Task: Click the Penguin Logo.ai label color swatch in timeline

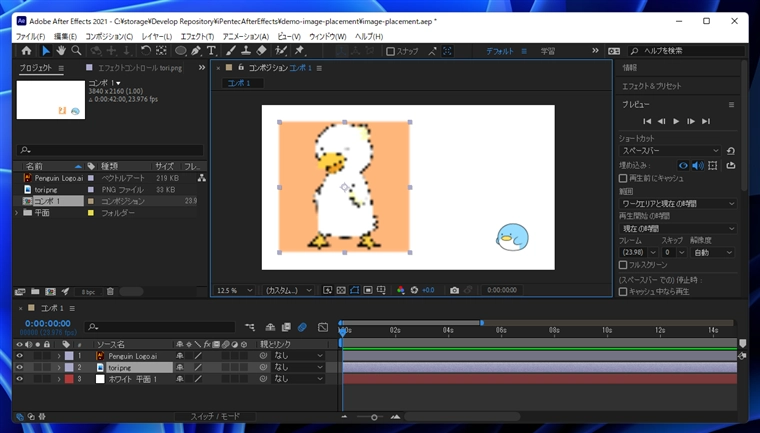Action: (69, 356)
